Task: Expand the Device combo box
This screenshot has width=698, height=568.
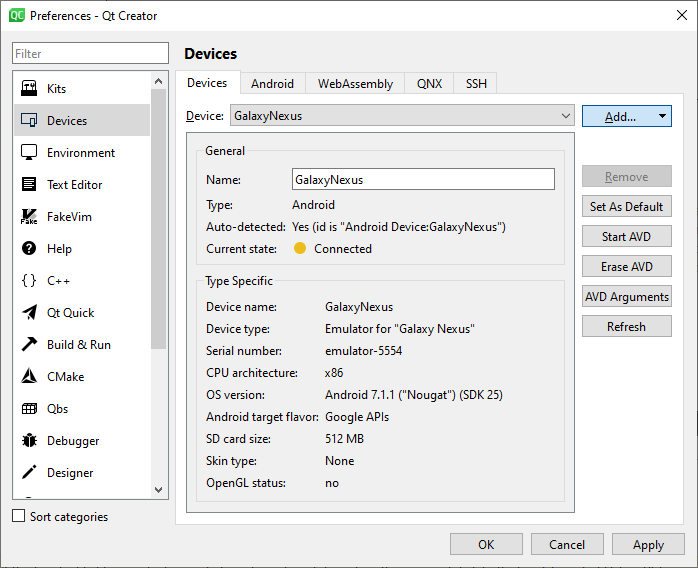Action: click(402, 116)
